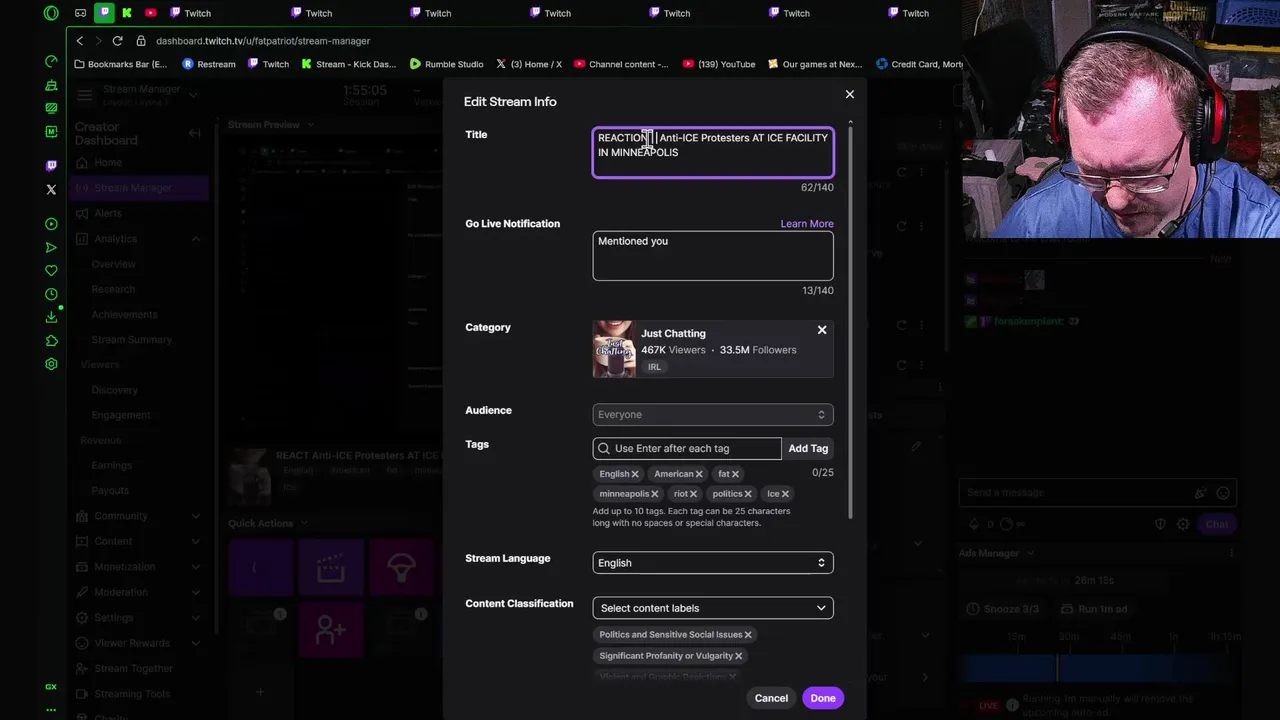Open the Restream bookmark
The width and height of the screenshot is (1280, 720).
209,64
